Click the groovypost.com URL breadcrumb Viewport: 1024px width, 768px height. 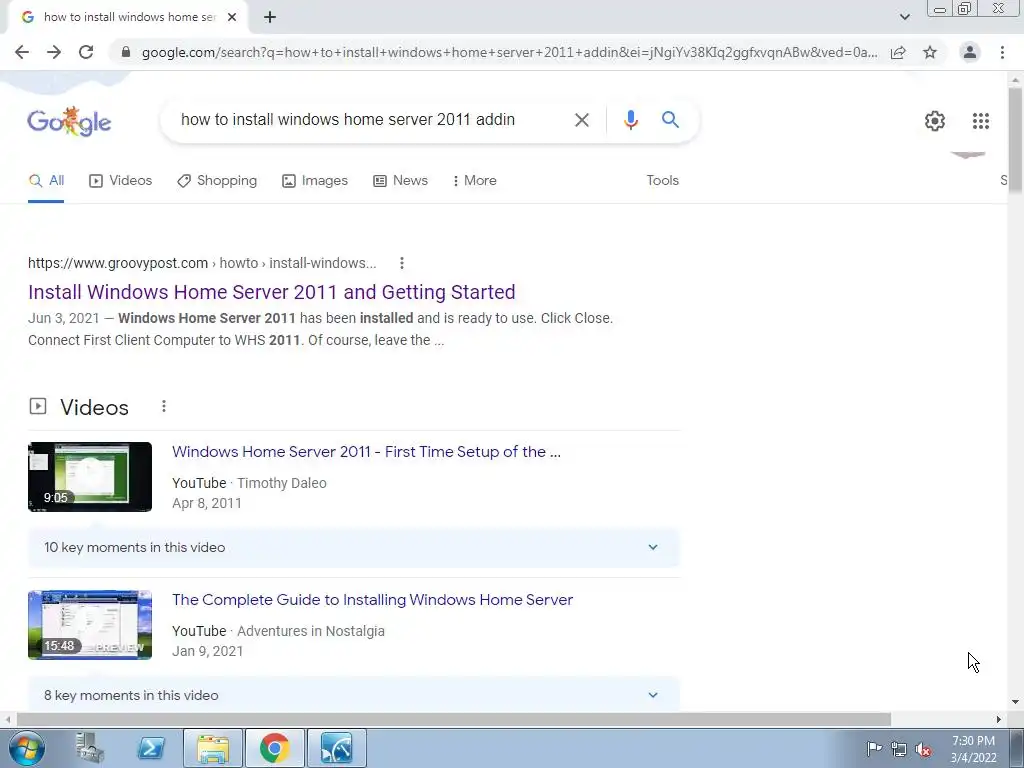point(202,263)
